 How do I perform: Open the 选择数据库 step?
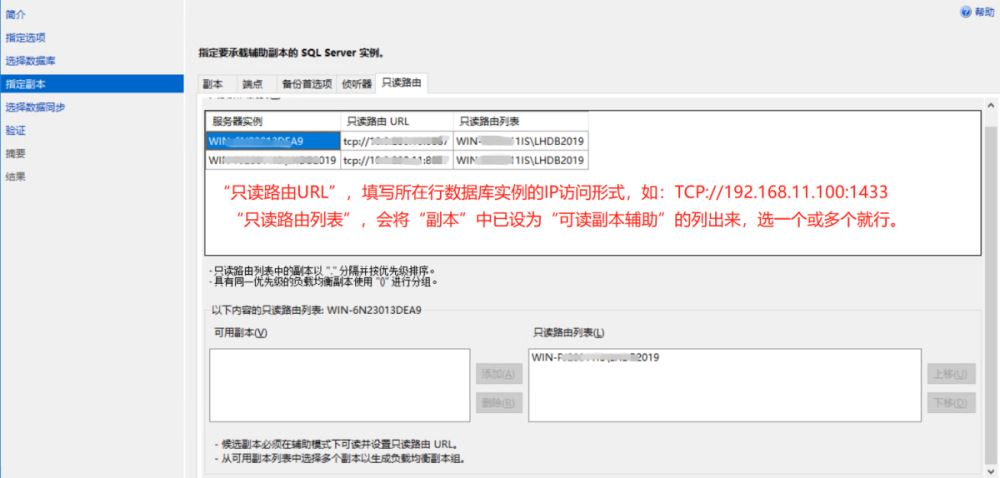pos(31,61)
